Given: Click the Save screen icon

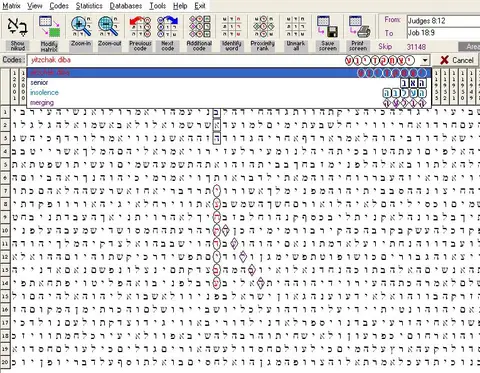Looking at the screenshot, I should (327, 26).
